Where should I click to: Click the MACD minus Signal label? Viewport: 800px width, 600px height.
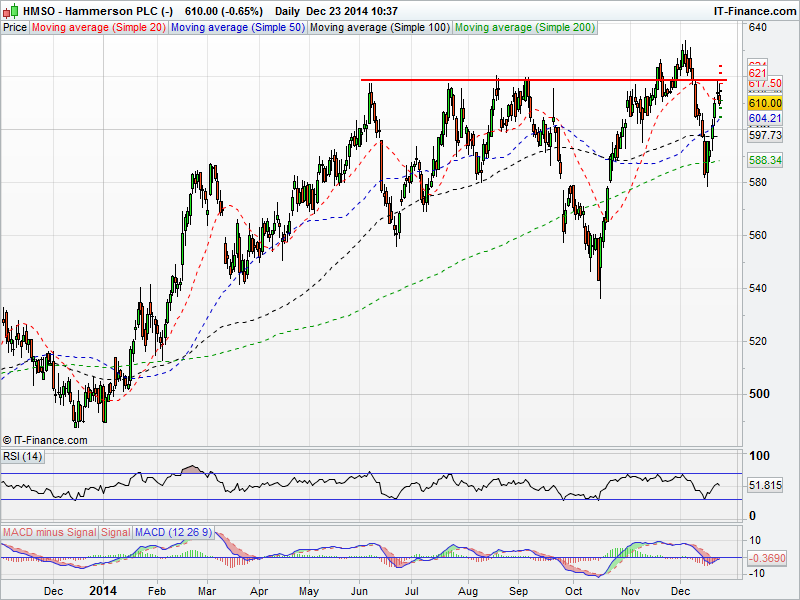(x=48, y=531)
